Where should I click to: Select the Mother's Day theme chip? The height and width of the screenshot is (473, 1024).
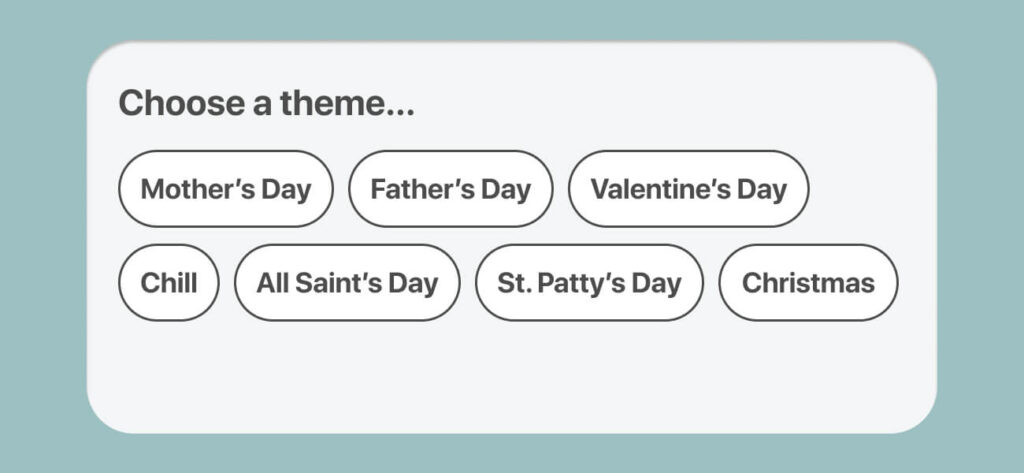pos(225,189)
